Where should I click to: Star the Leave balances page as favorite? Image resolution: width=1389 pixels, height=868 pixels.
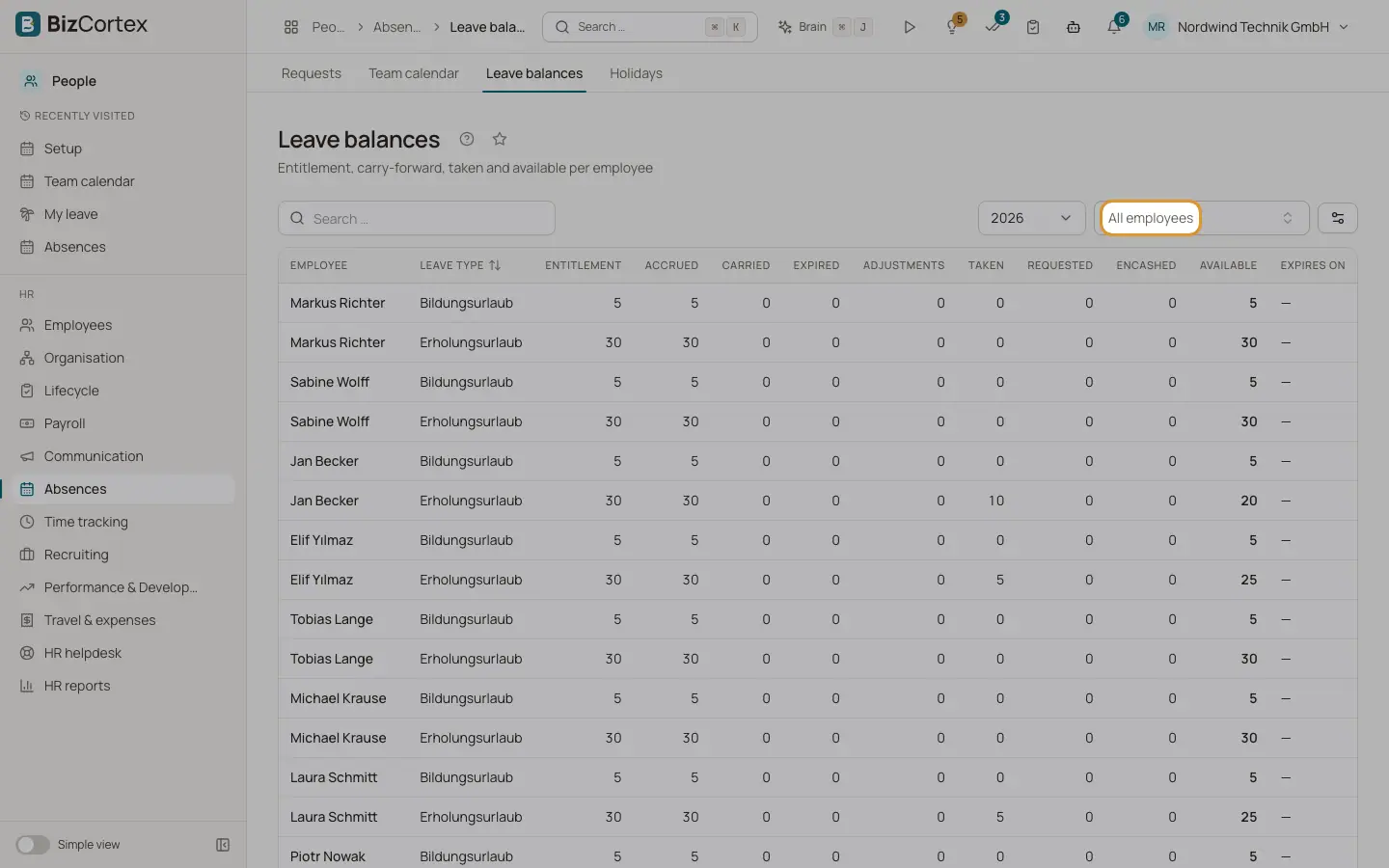[500, 139]
